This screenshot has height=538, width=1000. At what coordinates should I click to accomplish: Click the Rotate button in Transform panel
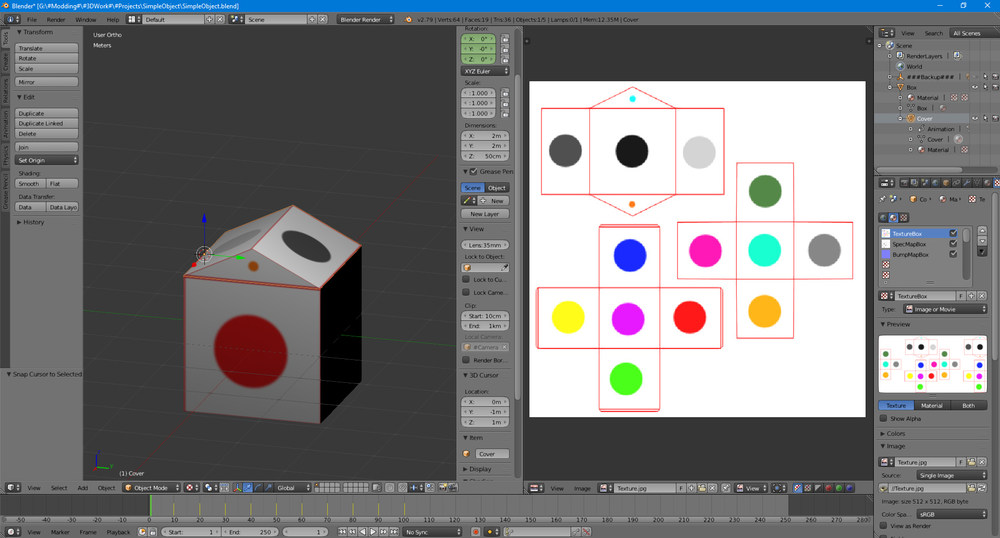pos(47,59)
